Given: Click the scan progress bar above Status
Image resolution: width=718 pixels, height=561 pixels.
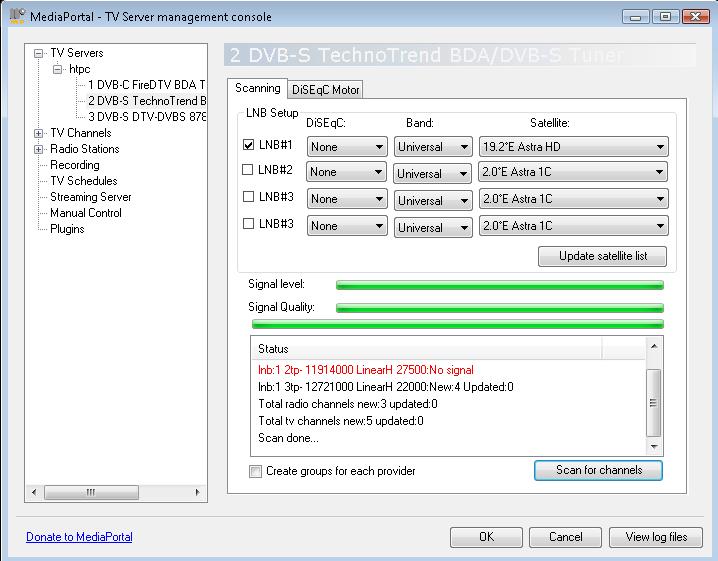Looking at the screenshot, I should pos(457,324).
